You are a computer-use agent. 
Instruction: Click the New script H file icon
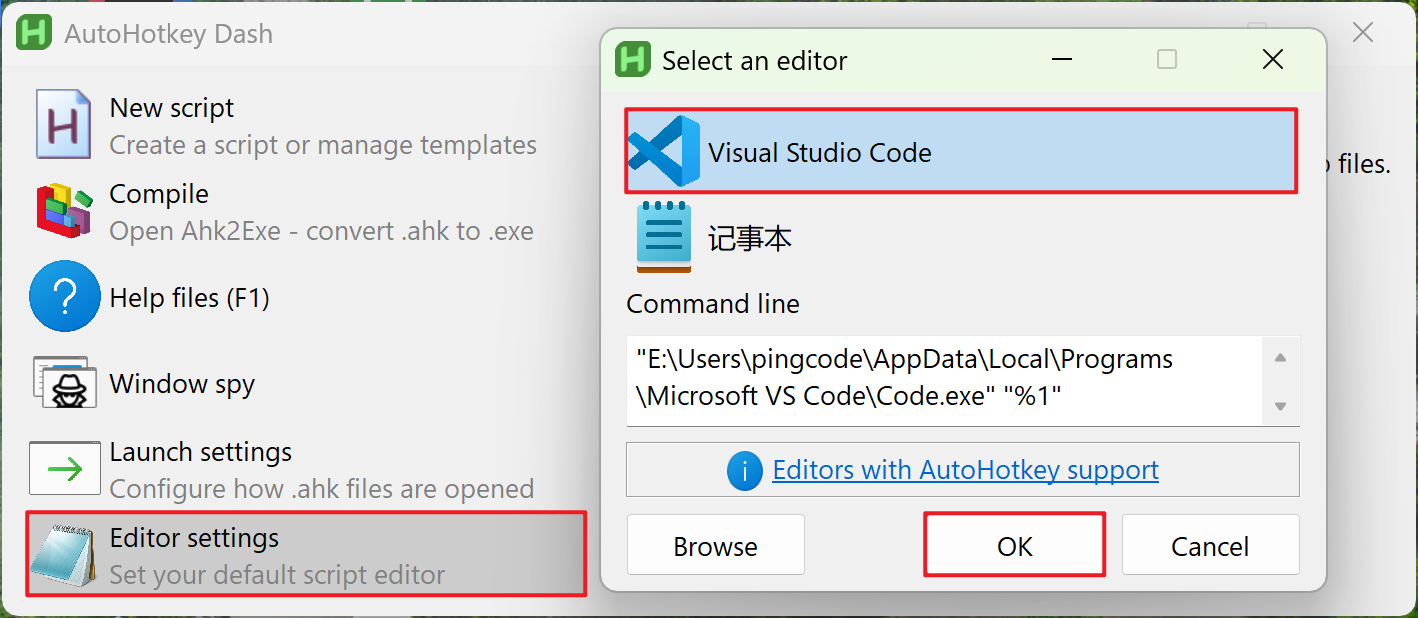tap(64, 124)
